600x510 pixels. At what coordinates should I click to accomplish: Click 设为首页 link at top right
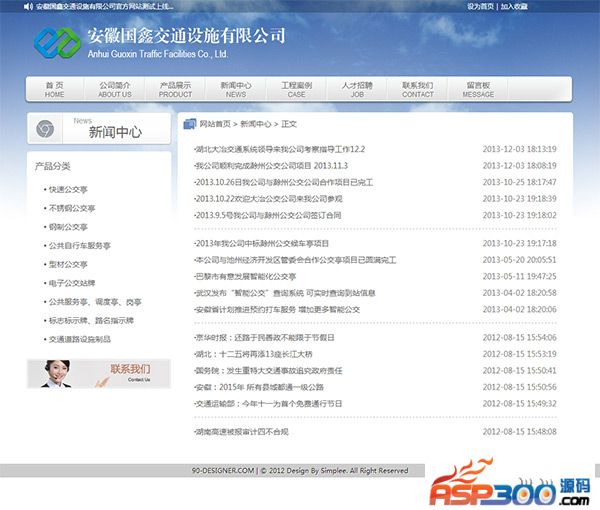[x=480, y=6]
